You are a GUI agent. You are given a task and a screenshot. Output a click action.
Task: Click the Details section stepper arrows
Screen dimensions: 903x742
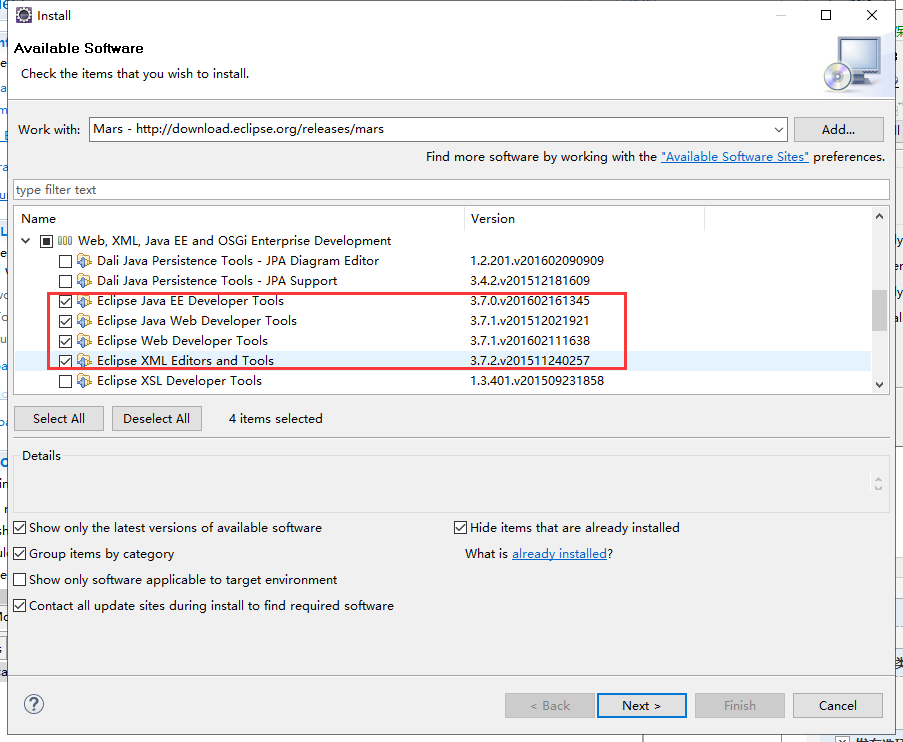tap(878, 483)
